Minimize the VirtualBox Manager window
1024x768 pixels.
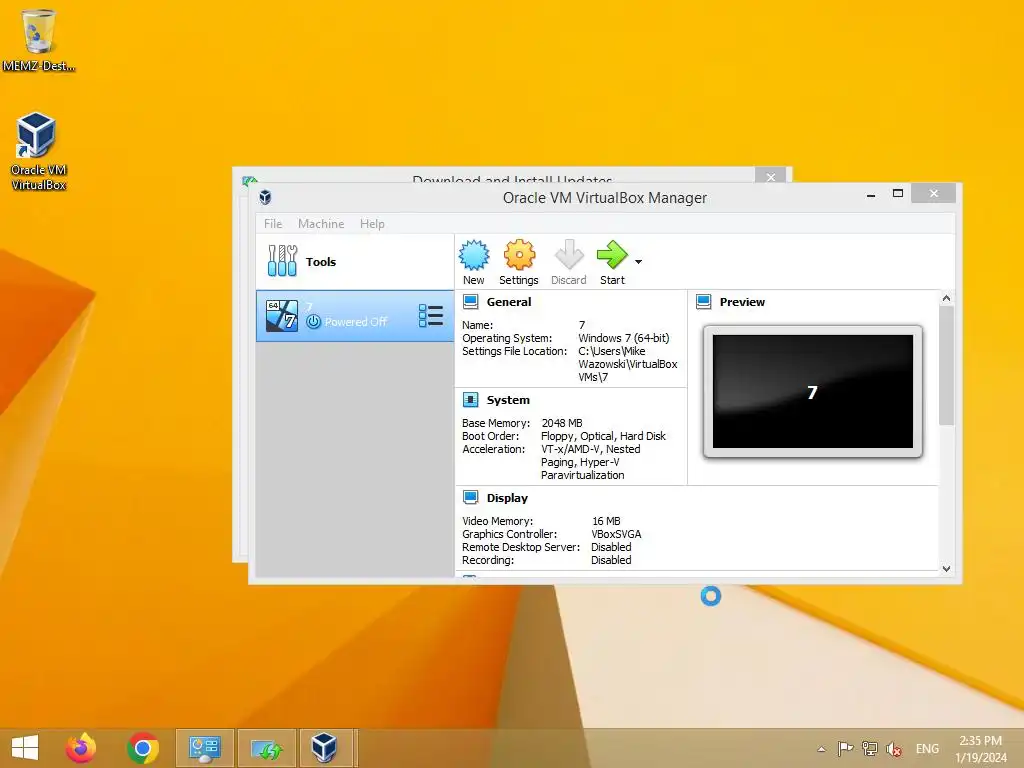pyautogui.click(x=871, y=195)
